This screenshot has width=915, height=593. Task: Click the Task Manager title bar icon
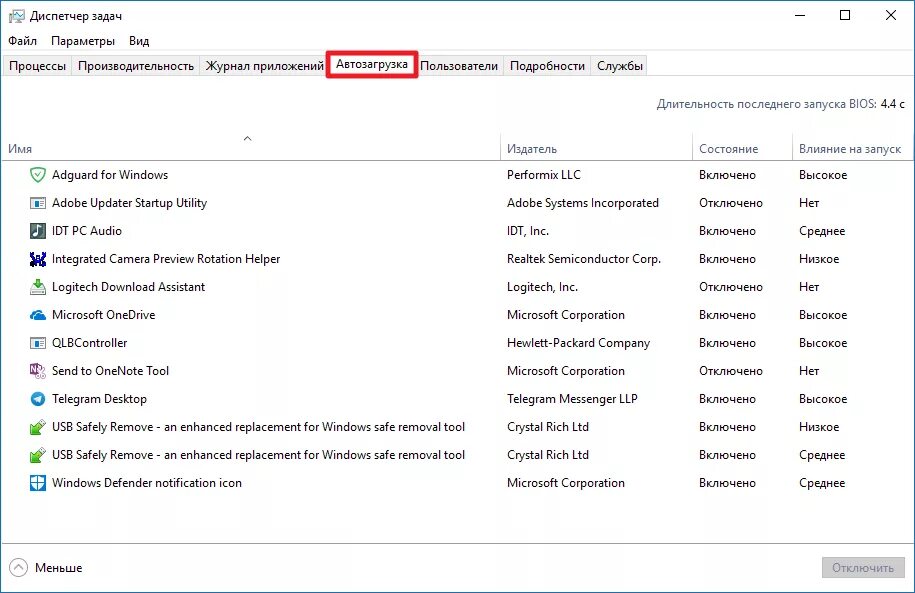tap(16, 16)
